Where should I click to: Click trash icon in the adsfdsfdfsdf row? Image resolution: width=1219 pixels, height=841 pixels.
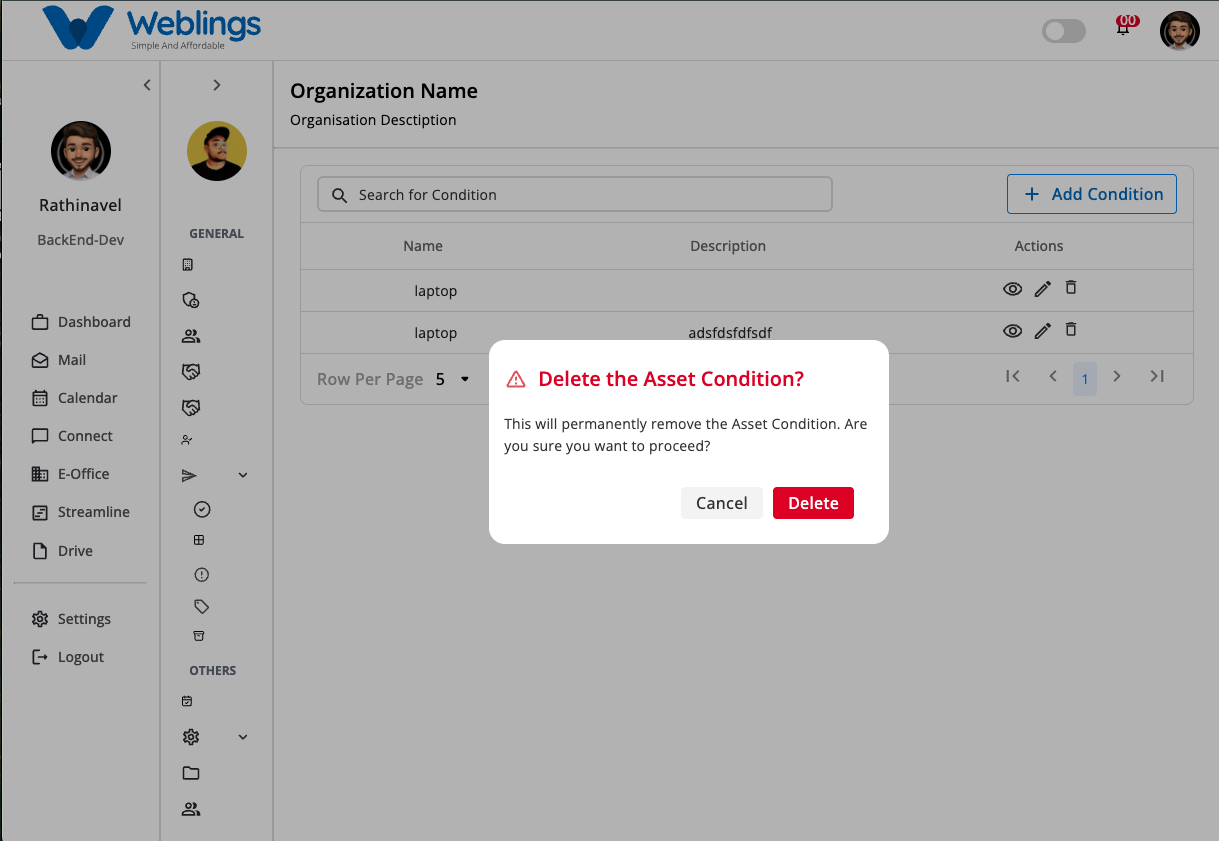point(1071,330)
